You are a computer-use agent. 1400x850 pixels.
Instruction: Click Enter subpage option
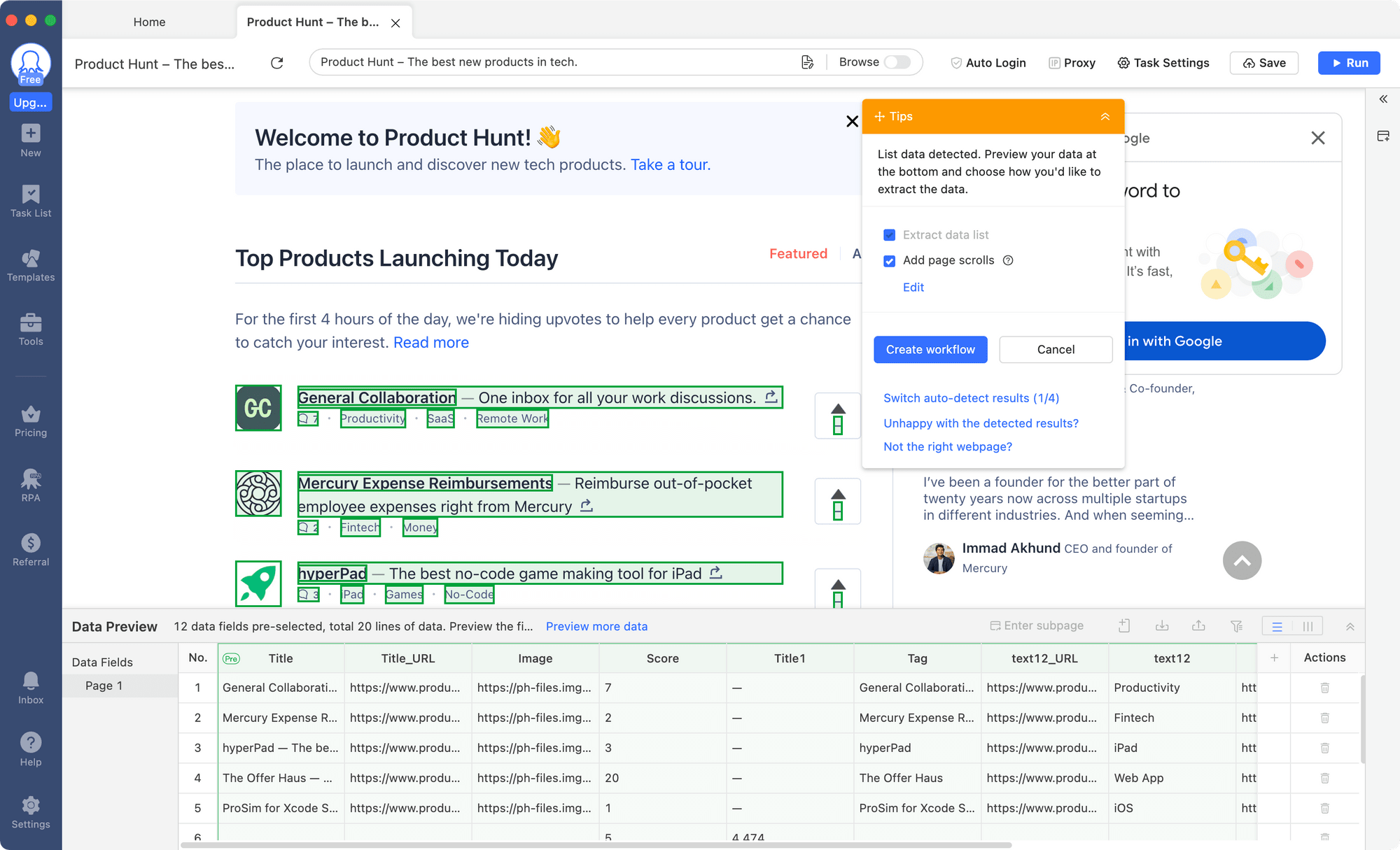click(1037, 625)
